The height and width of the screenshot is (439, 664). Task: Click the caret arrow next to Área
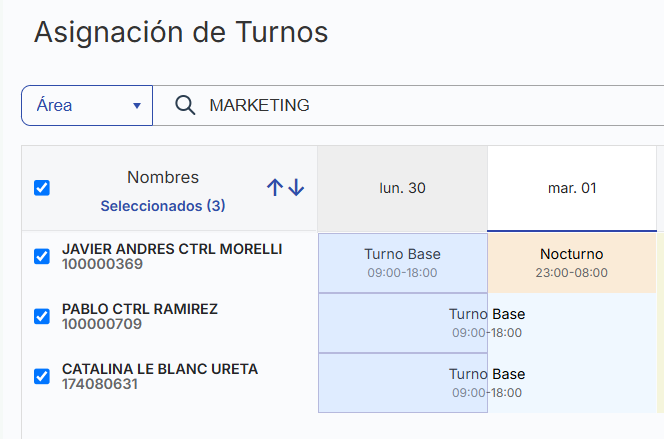[x=137, y=106]
